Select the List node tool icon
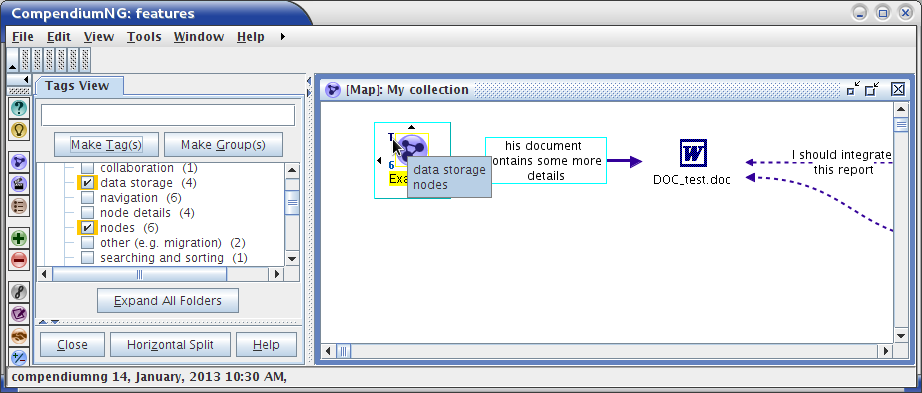 19,206
